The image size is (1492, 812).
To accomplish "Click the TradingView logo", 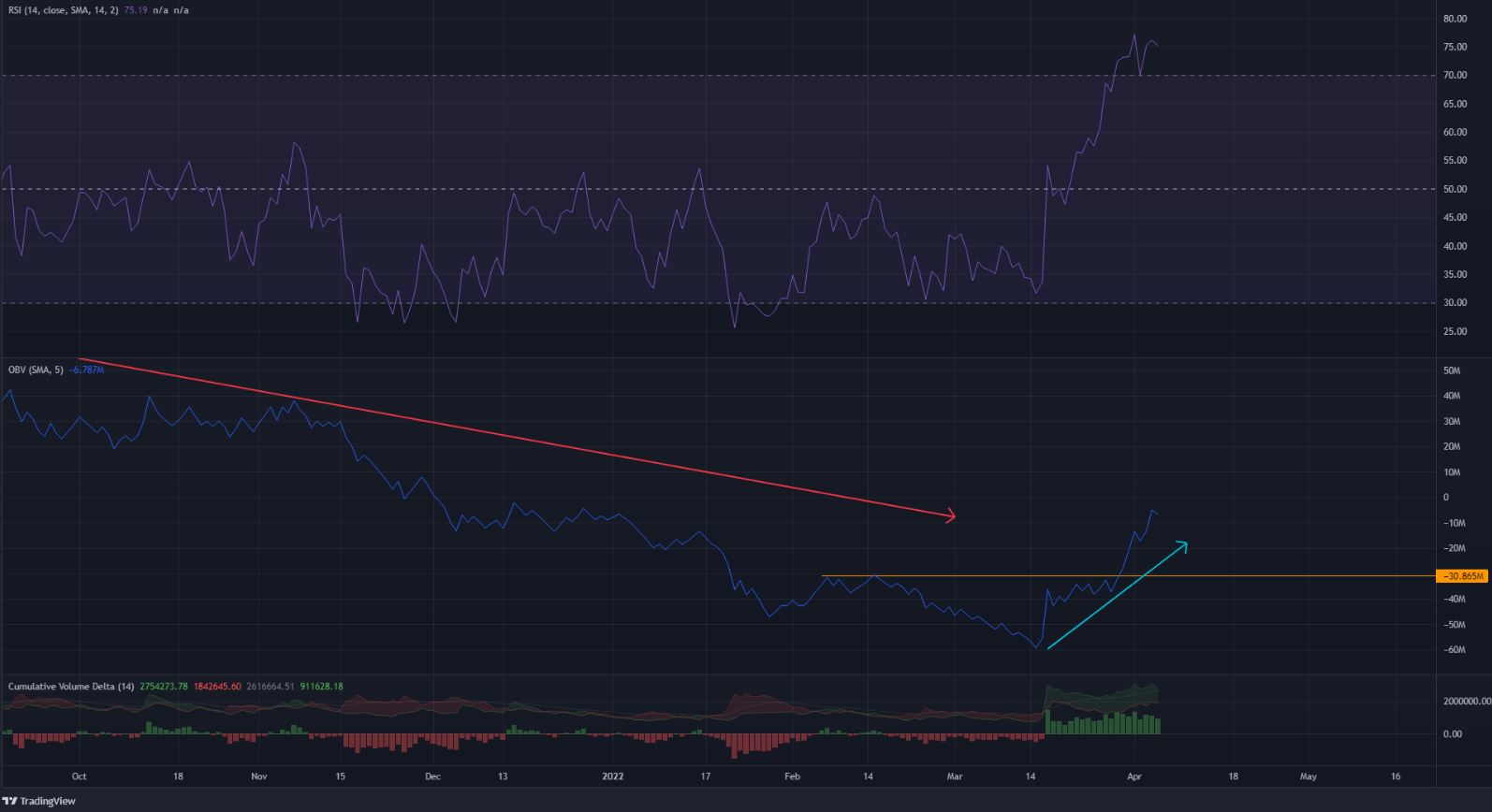I will (x=38, y=801).
